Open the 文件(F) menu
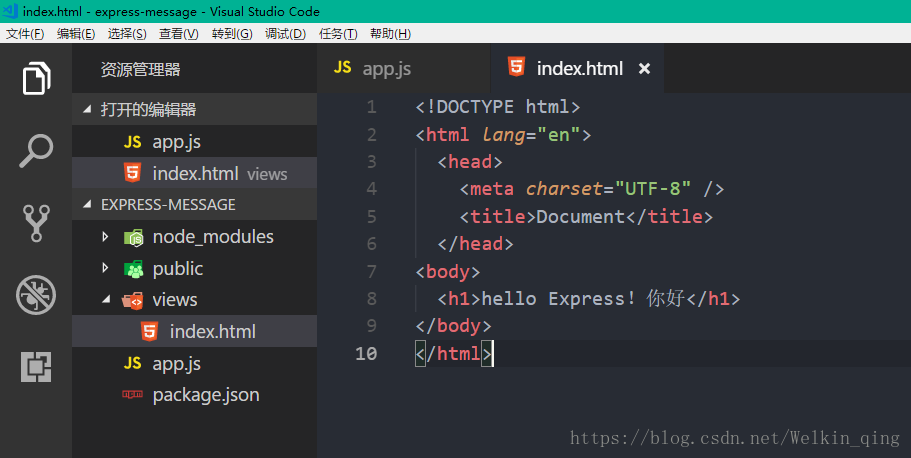Screen dimensions: 911x458 25,34
